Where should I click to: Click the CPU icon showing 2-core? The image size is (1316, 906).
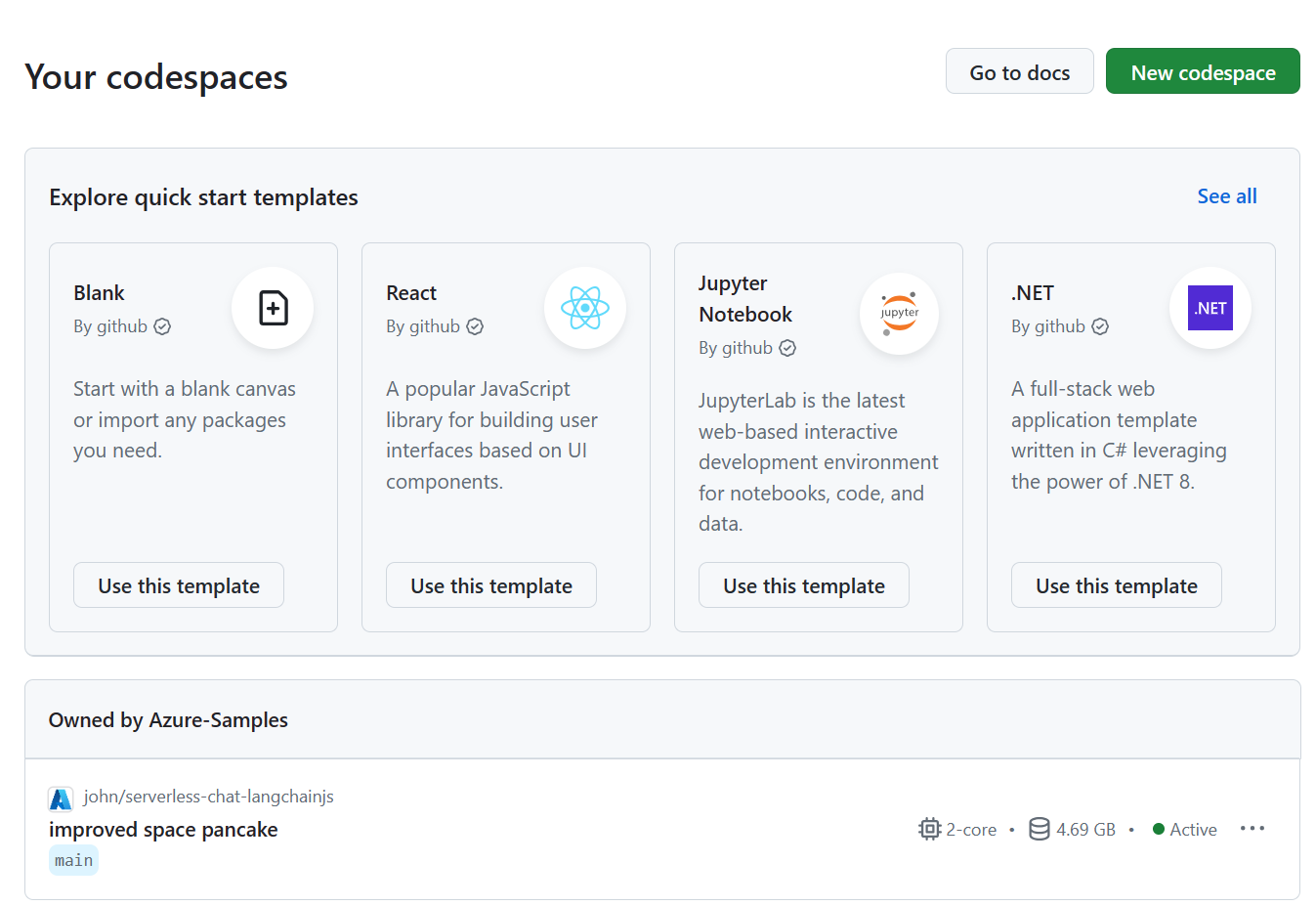929,829
